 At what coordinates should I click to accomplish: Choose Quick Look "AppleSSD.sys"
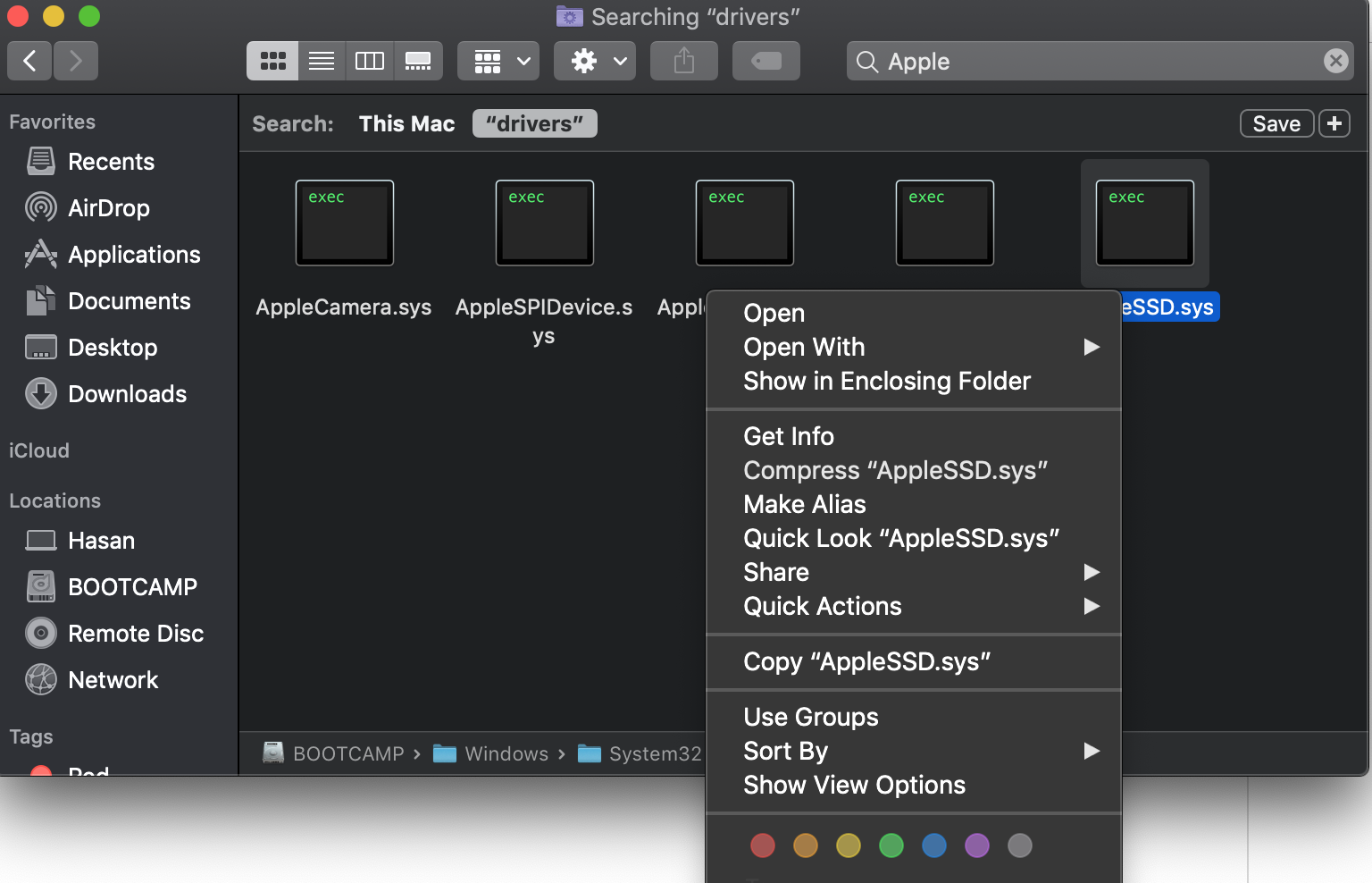(x=913, y=538)
